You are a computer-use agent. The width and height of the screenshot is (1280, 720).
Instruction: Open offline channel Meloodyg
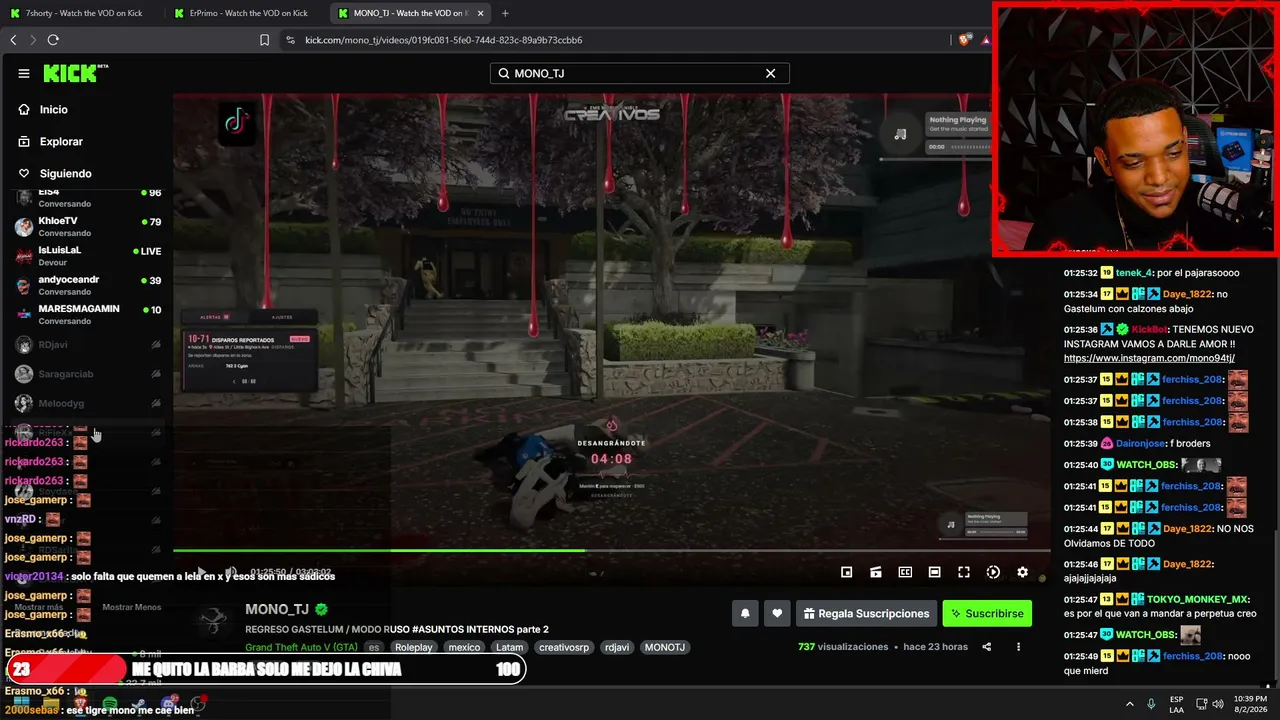(x=88, y=403)
